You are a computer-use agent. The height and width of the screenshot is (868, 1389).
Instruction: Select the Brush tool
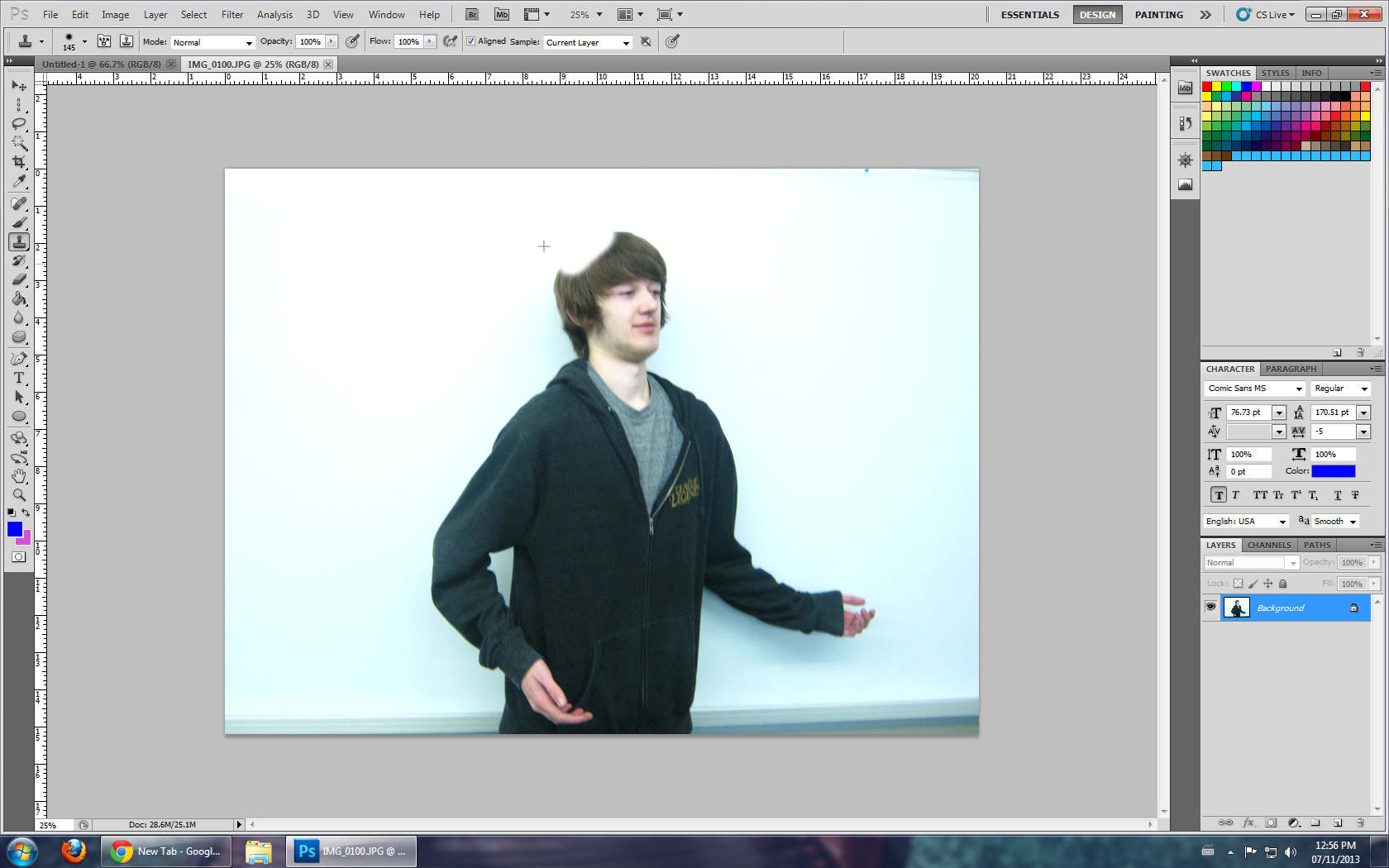pyautogui.click(x=19, y=222)
